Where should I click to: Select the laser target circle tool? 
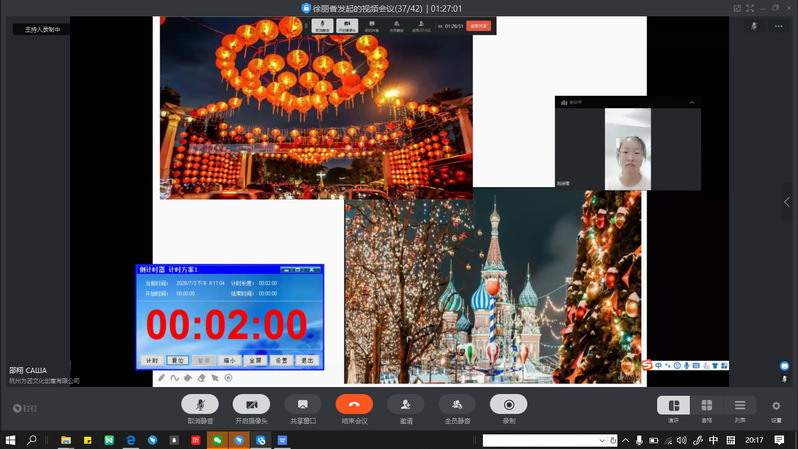(228, 378)
